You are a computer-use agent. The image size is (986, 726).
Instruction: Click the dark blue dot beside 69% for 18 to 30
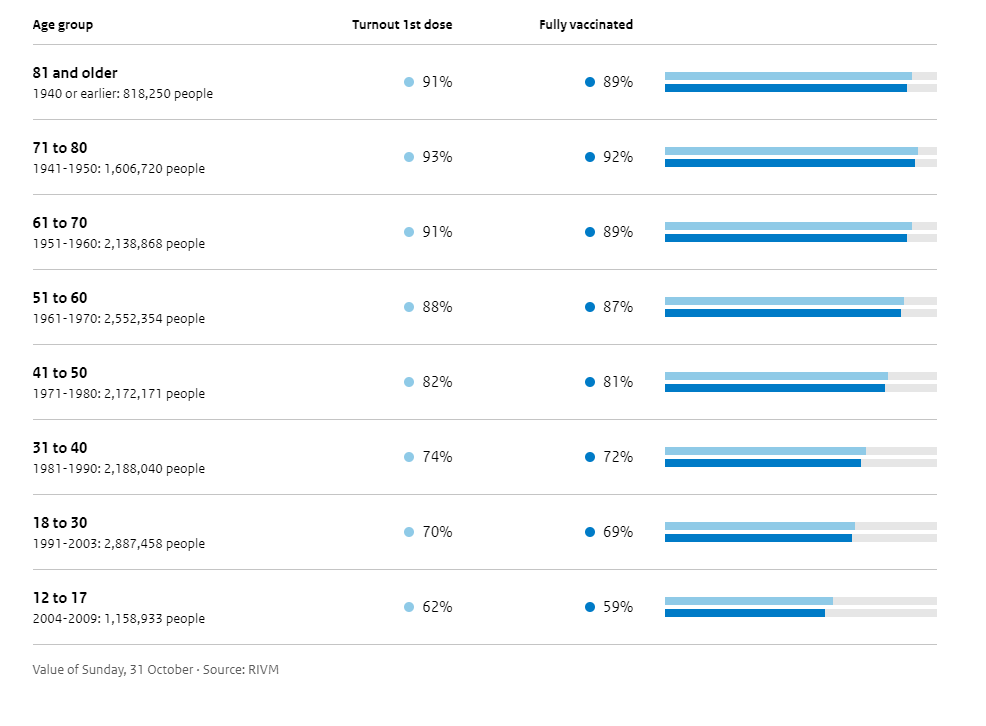click(590, 532)
